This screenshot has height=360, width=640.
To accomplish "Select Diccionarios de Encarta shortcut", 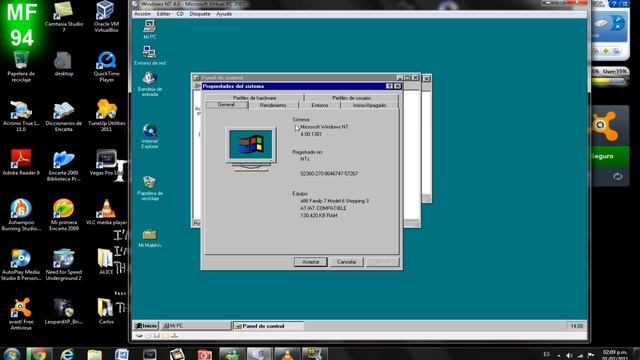I will coord(64,116).
